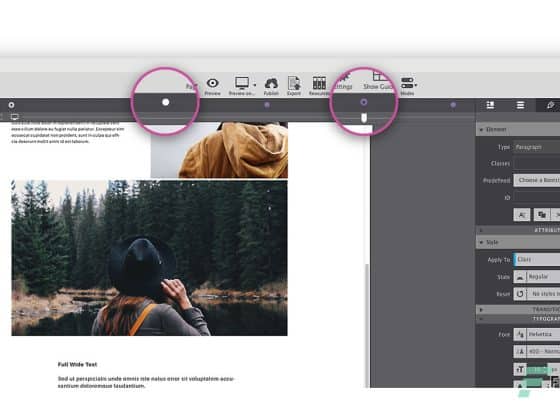The height and width of the screenshot is (420, 560).
Task: Click the font weight icon beside 400
Action: tap(520, 352)
